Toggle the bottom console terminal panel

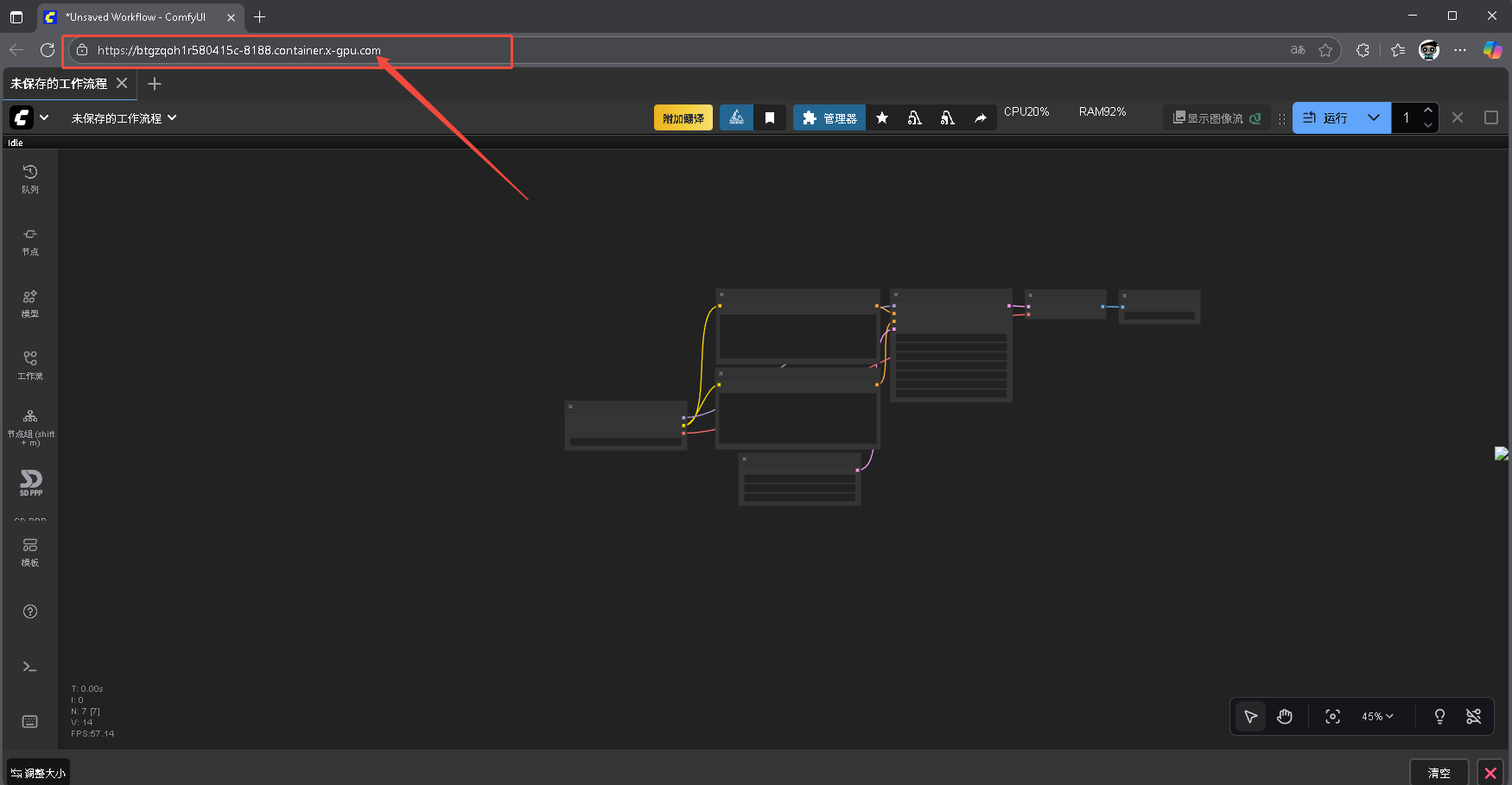[x=30, y=667]
